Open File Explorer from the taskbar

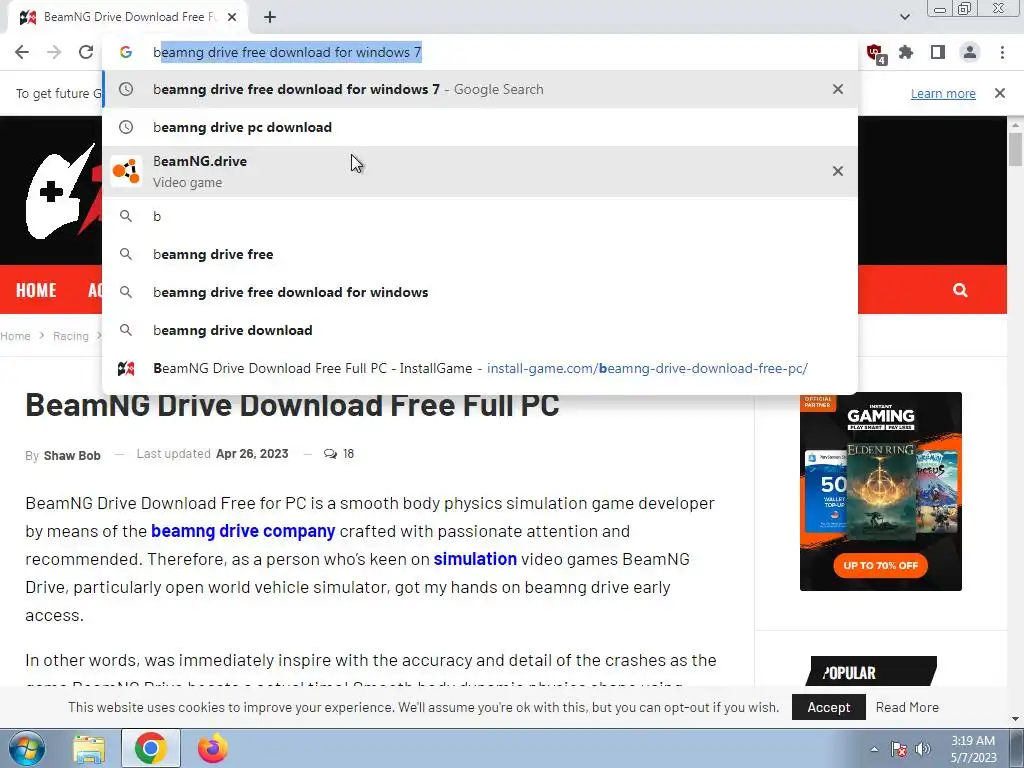89,748
